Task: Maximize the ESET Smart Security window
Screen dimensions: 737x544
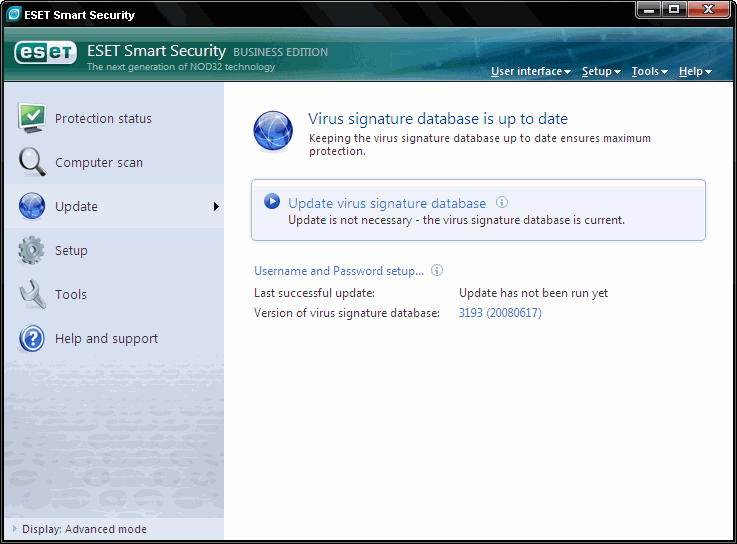Action: [674, 9]
